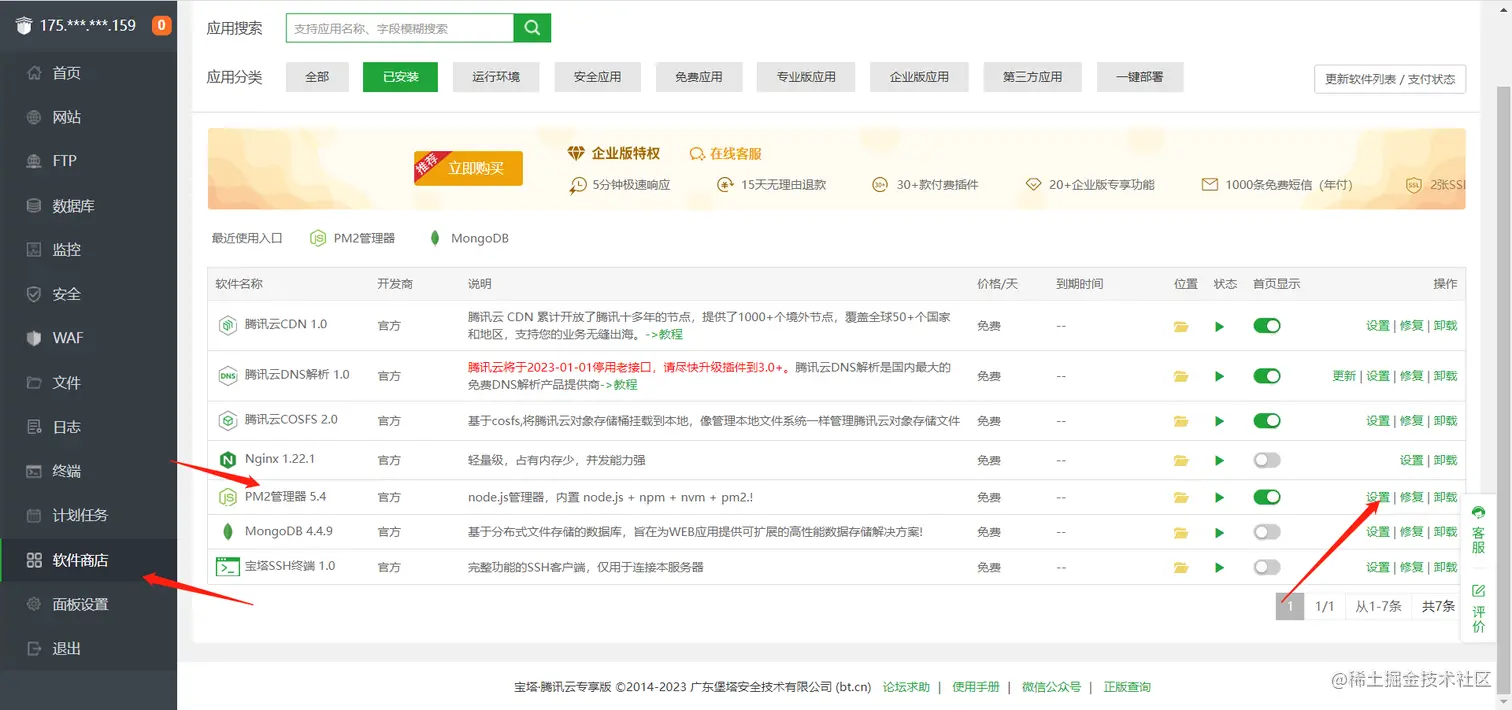This screenshot has width=1512, height=710.
Task: Enable the homepage display toggle for Nginx
Action: tap(1266, 459)
